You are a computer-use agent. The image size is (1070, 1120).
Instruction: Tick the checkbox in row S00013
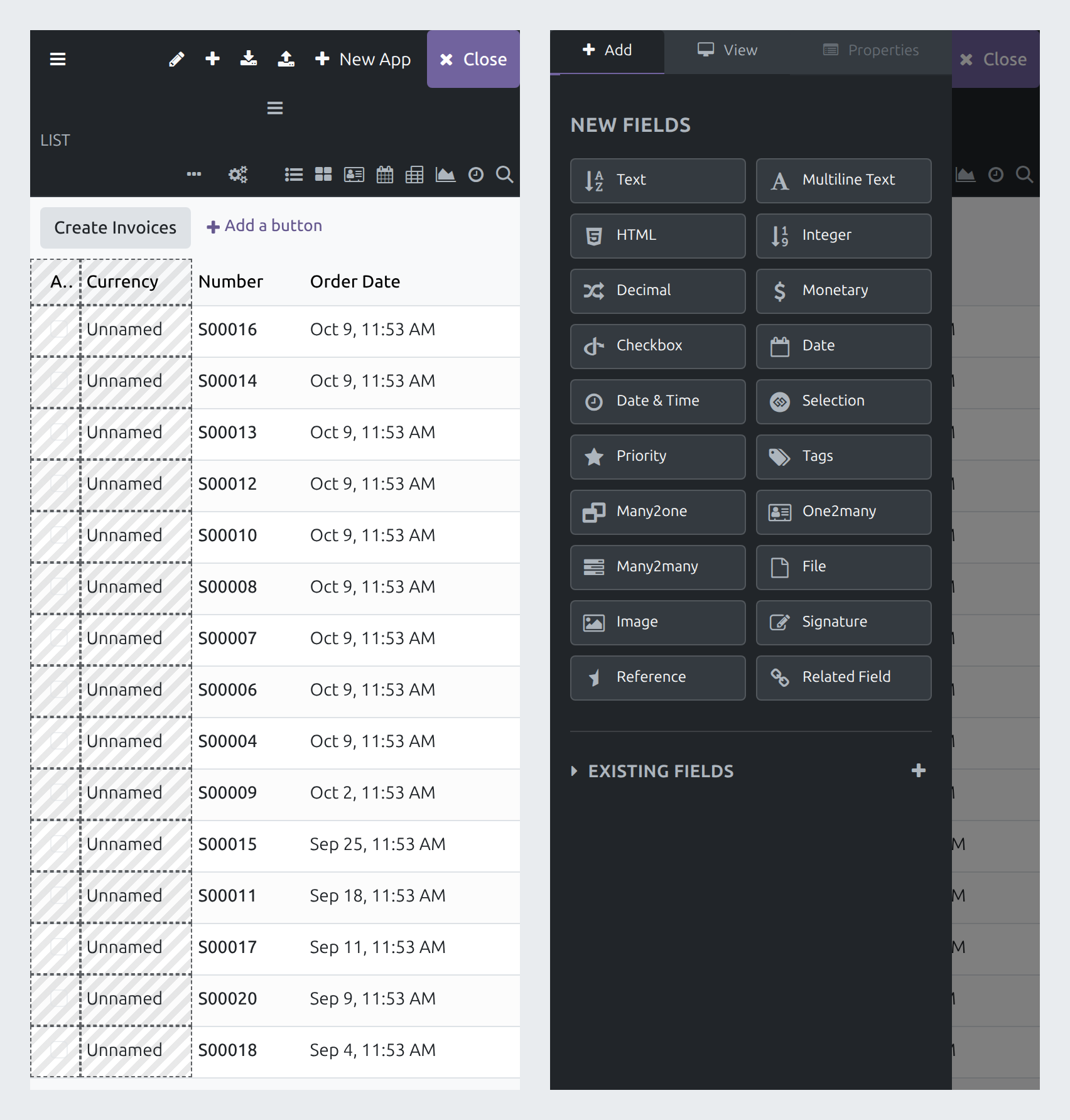click(x=59, y=432)
